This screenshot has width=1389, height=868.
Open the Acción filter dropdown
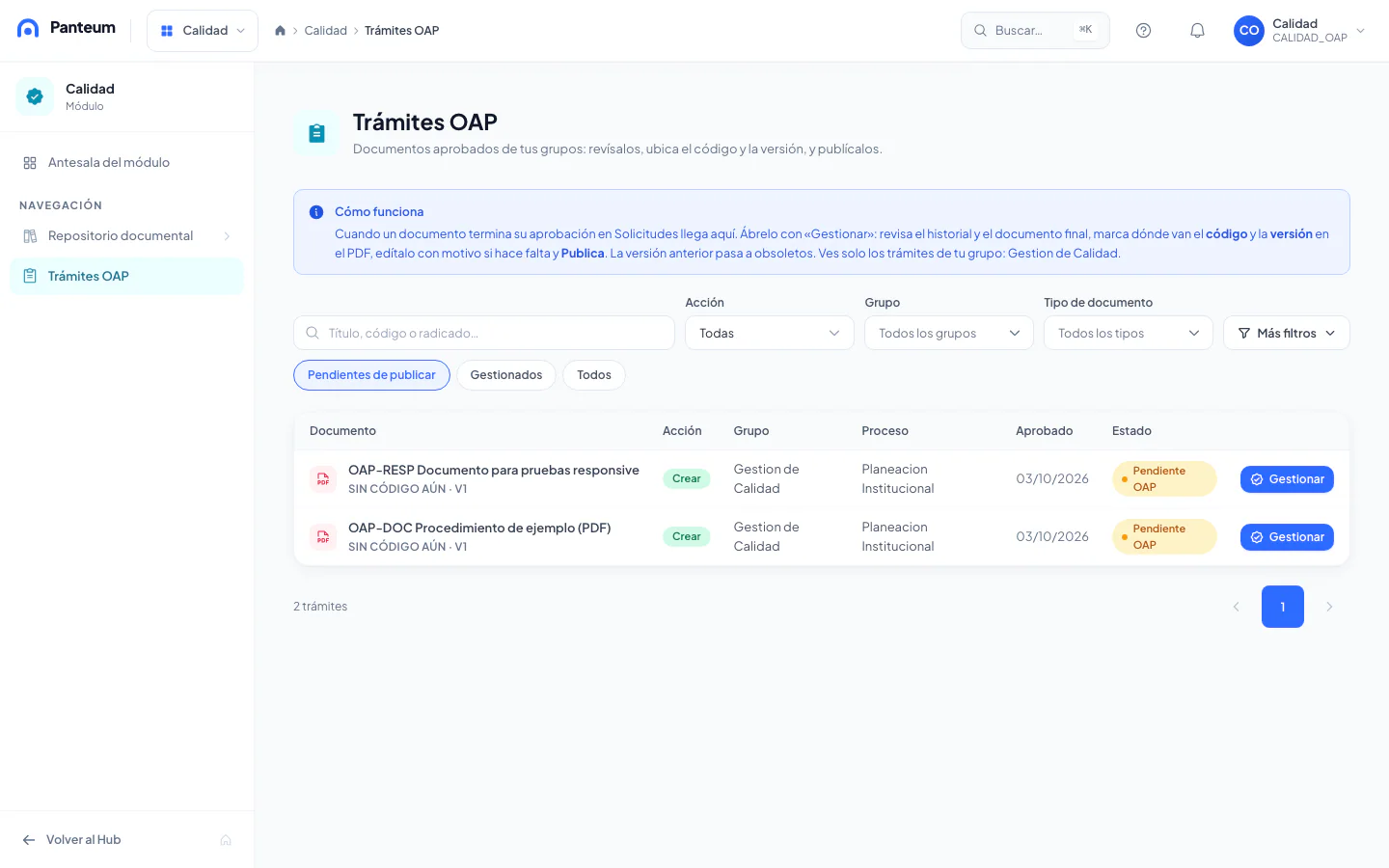point(770,333)
